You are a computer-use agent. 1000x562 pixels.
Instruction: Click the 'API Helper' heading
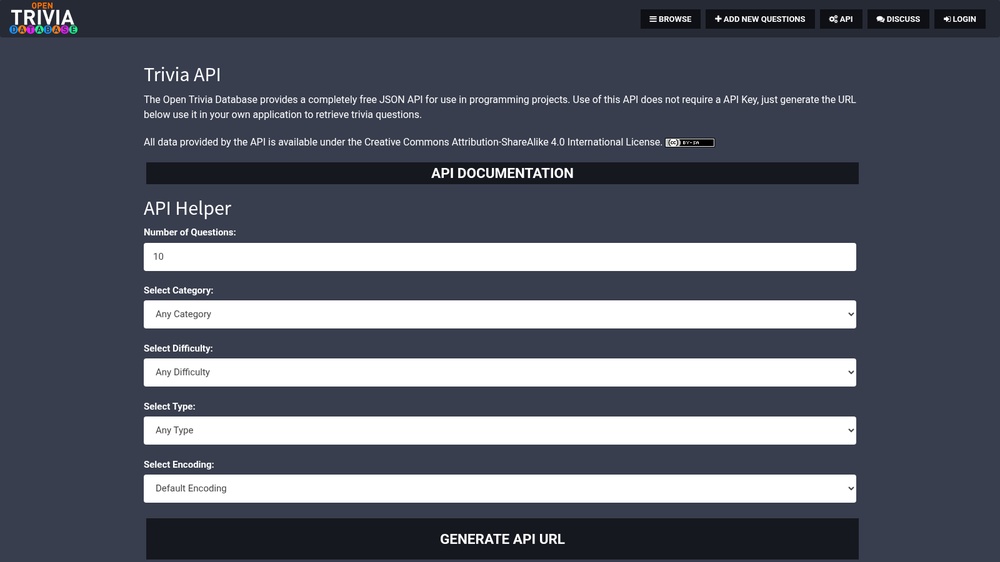[x=187, y=208]
